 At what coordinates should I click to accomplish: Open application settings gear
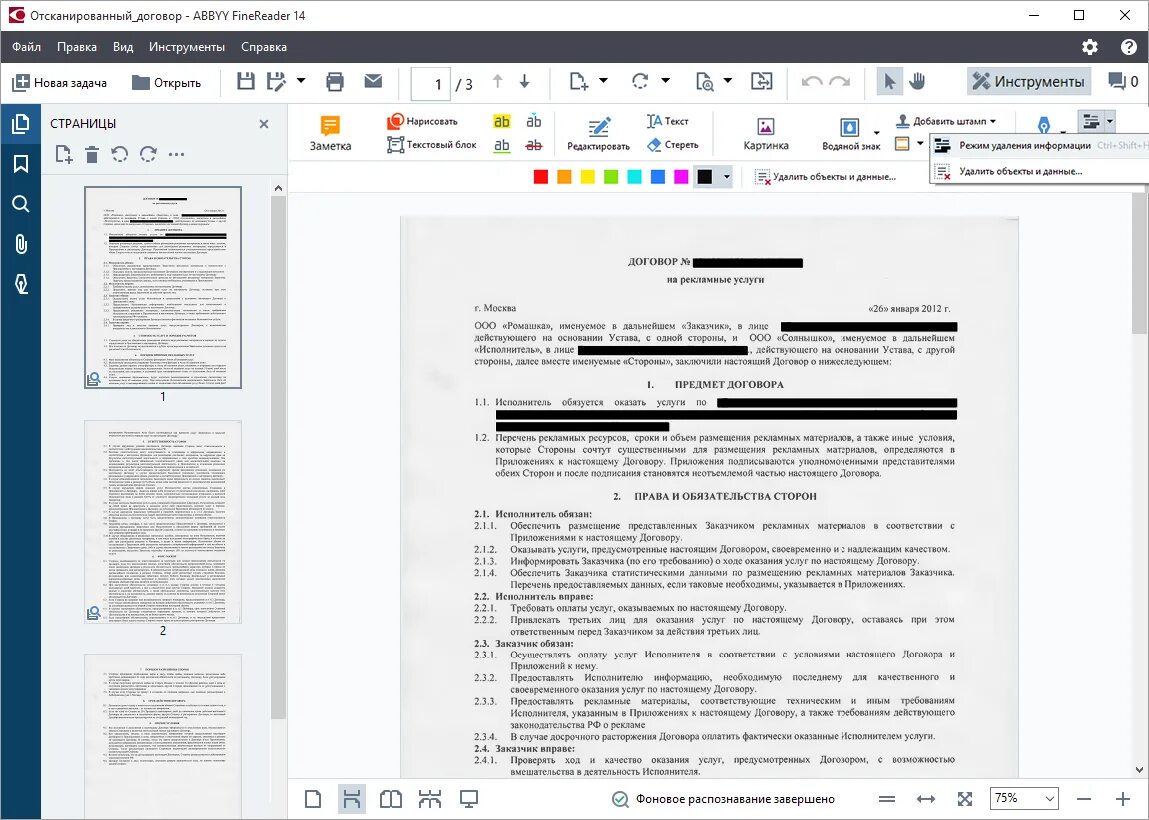click(1090, 47)
